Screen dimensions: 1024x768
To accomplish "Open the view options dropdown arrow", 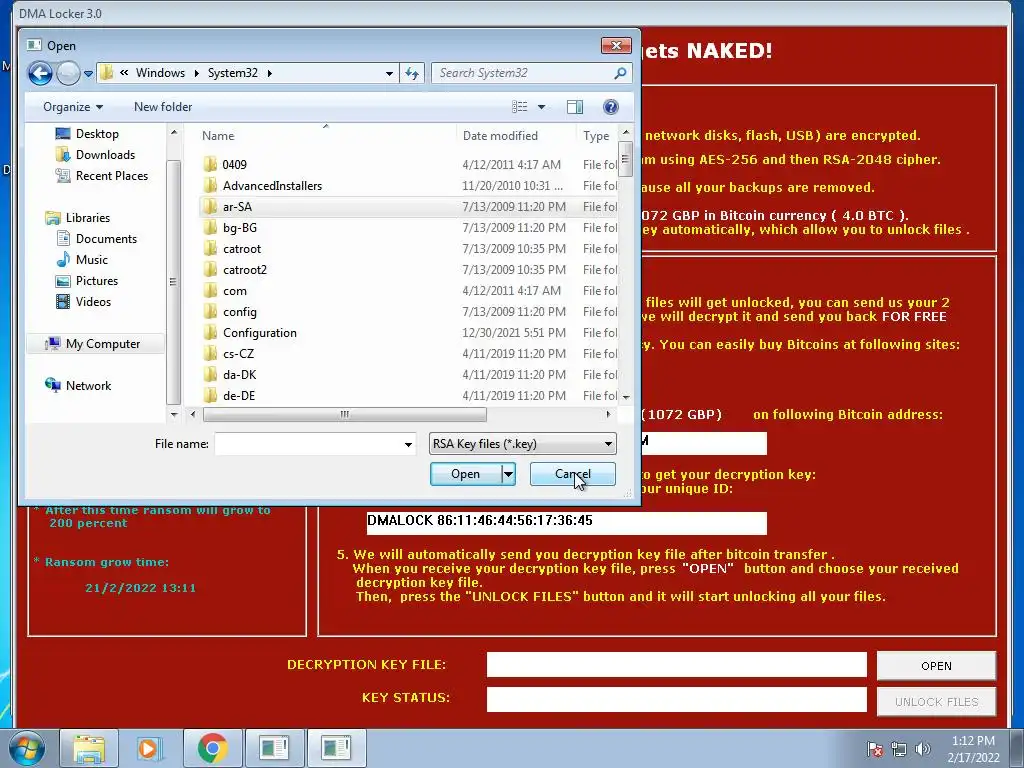I will (x=541, y=106).
